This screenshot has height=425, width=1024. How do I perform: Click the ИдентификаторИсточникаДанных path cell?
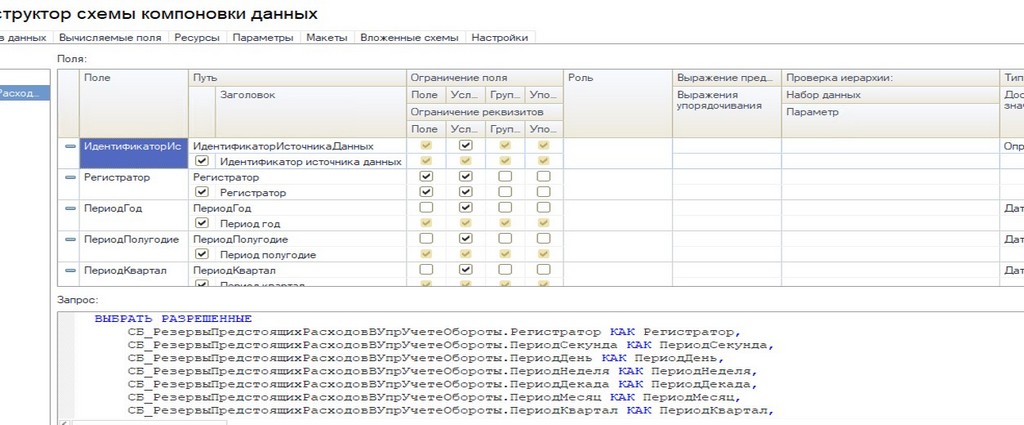click(297, 146)
